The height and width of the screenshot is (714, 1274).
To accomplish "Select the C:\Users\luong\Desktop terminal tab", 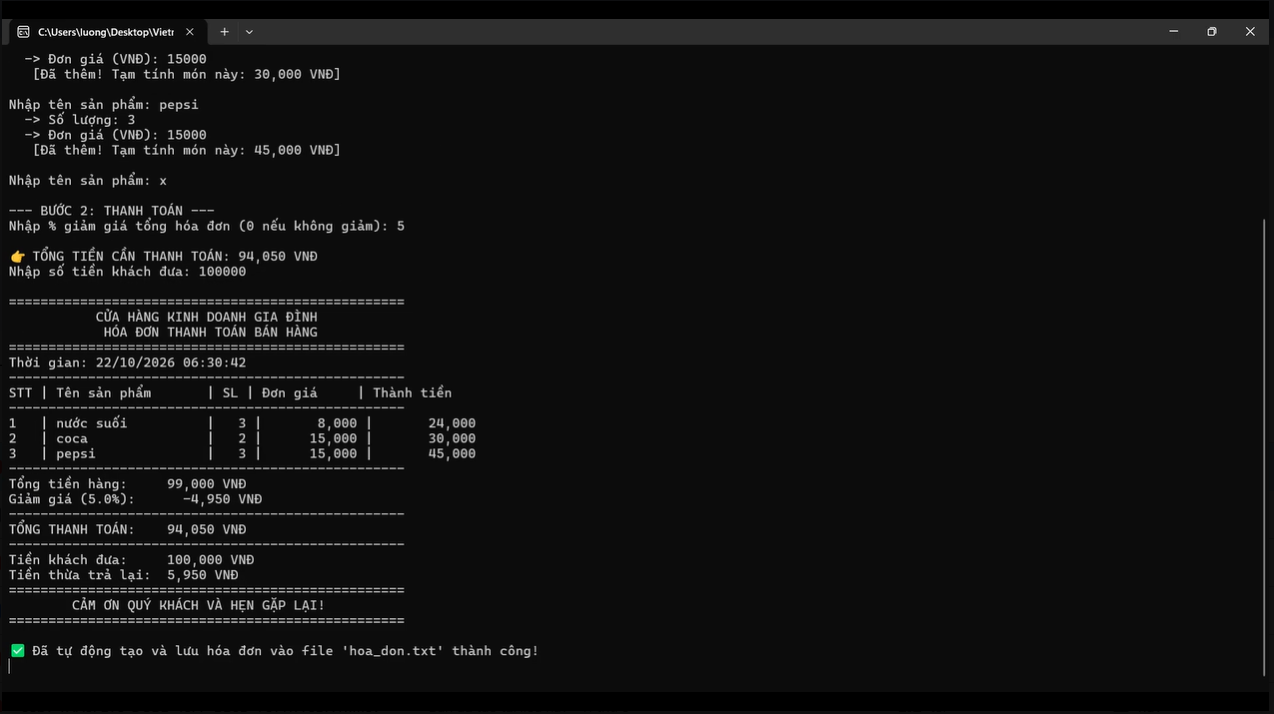I will coord(105,32).
